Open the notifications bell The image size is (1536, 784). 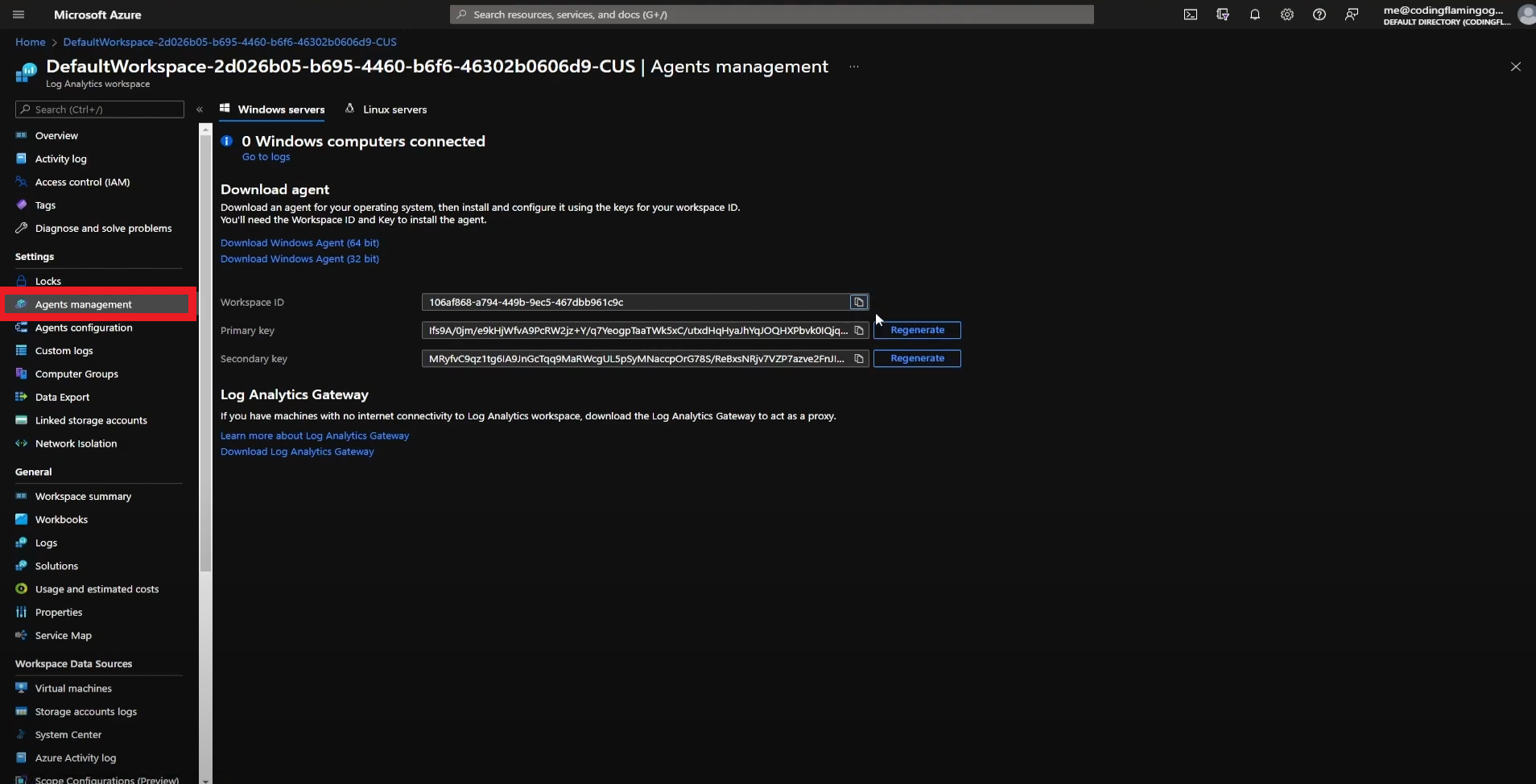pyautogui.click(x=1255, y=14)
